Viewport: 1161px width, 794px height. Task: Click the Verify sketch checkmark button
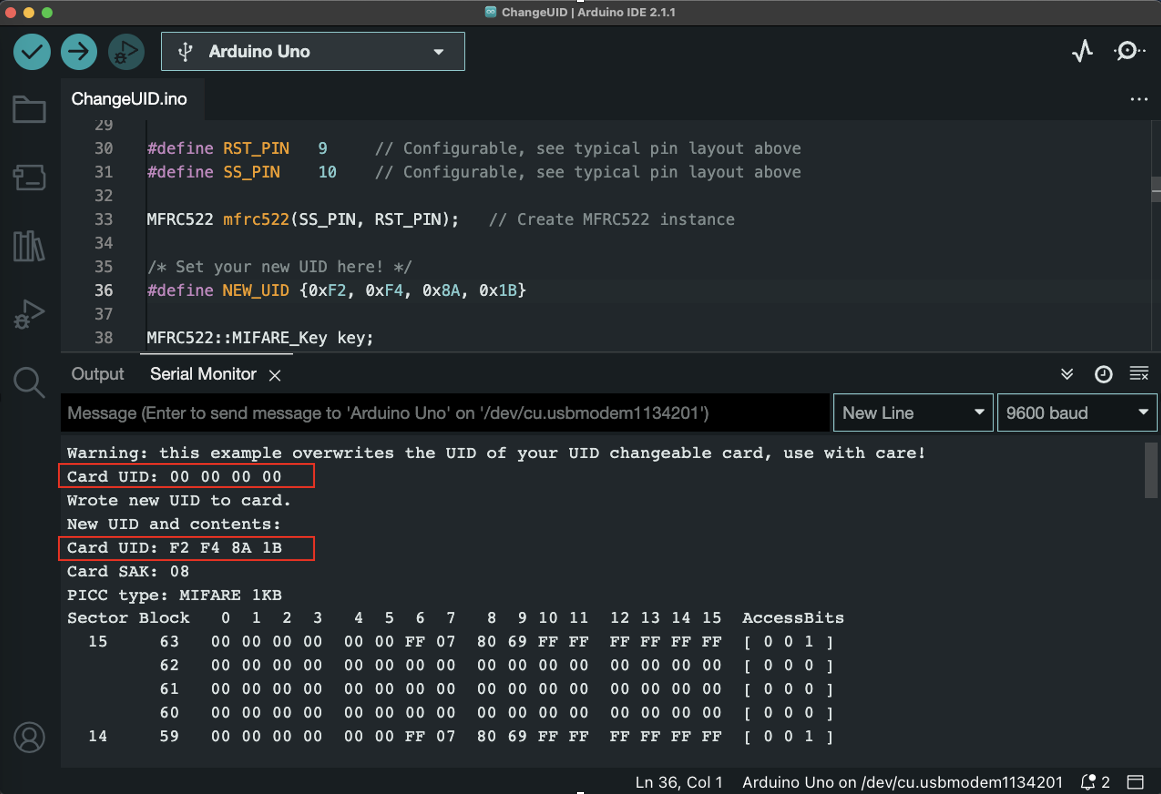32,52
